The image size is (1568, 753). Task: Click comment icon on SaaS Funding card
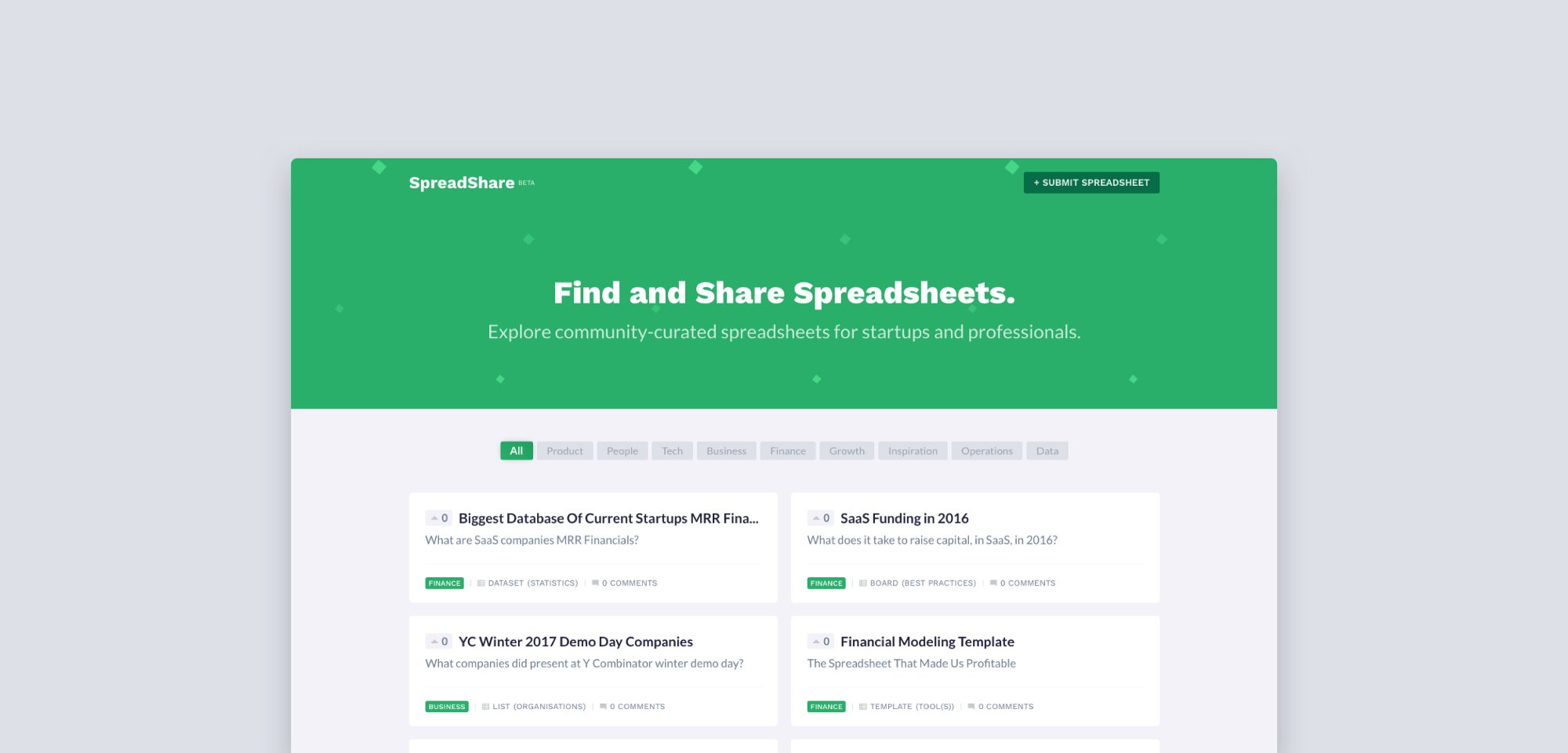tap(994, 584)
